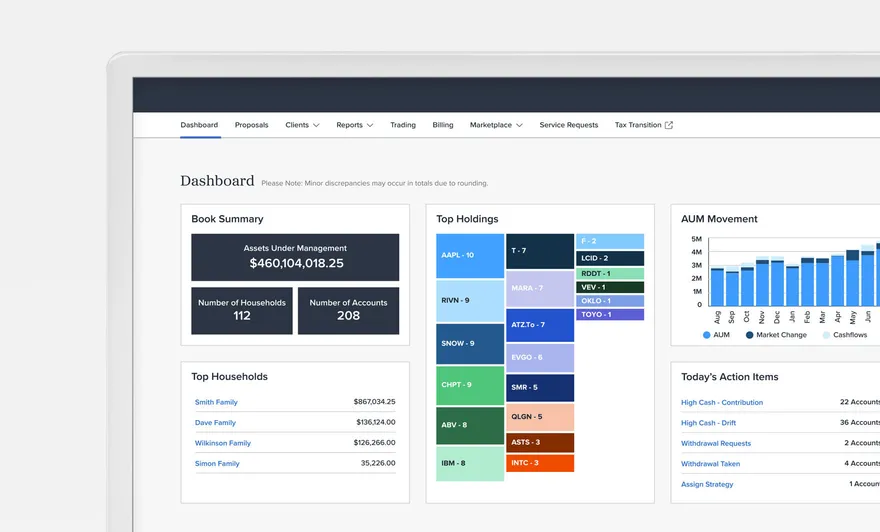Toggle the AUM legend entry
This screenshot has width=880, height=532.
tap(716, 335)
